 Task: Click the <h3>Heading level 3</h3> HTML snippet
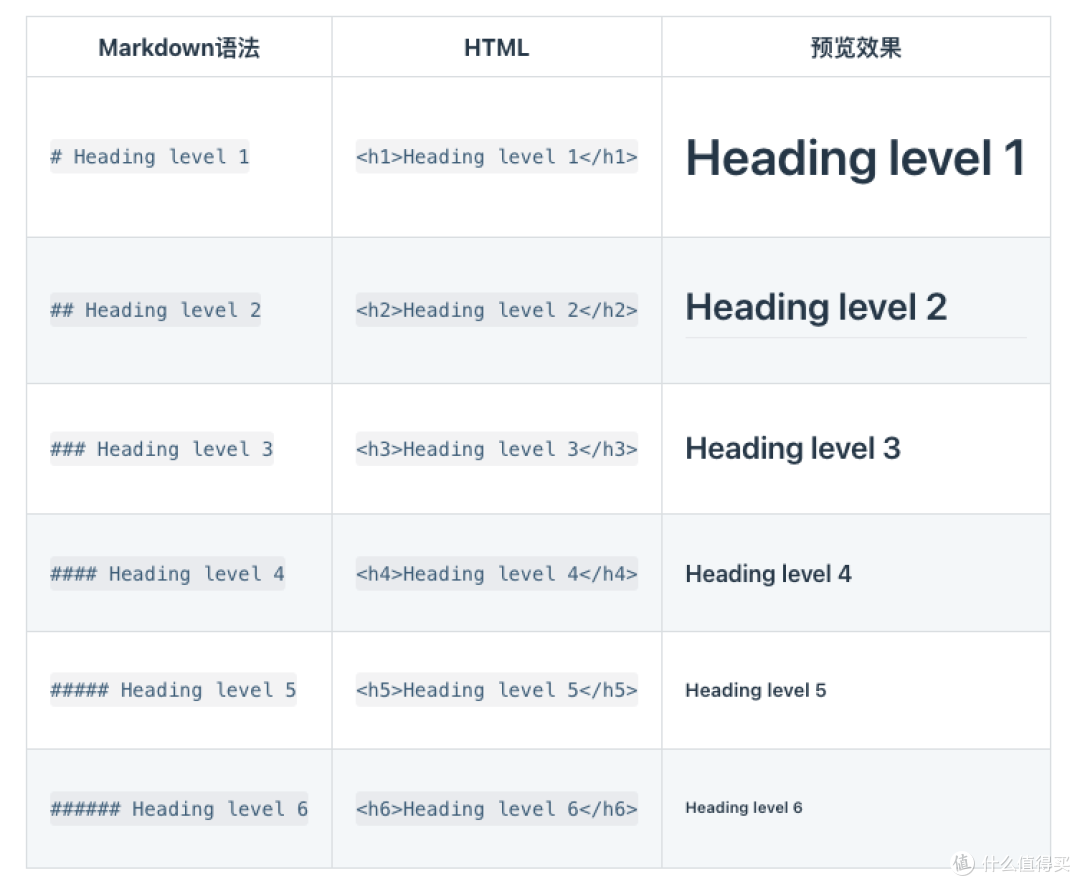(497, 449)
